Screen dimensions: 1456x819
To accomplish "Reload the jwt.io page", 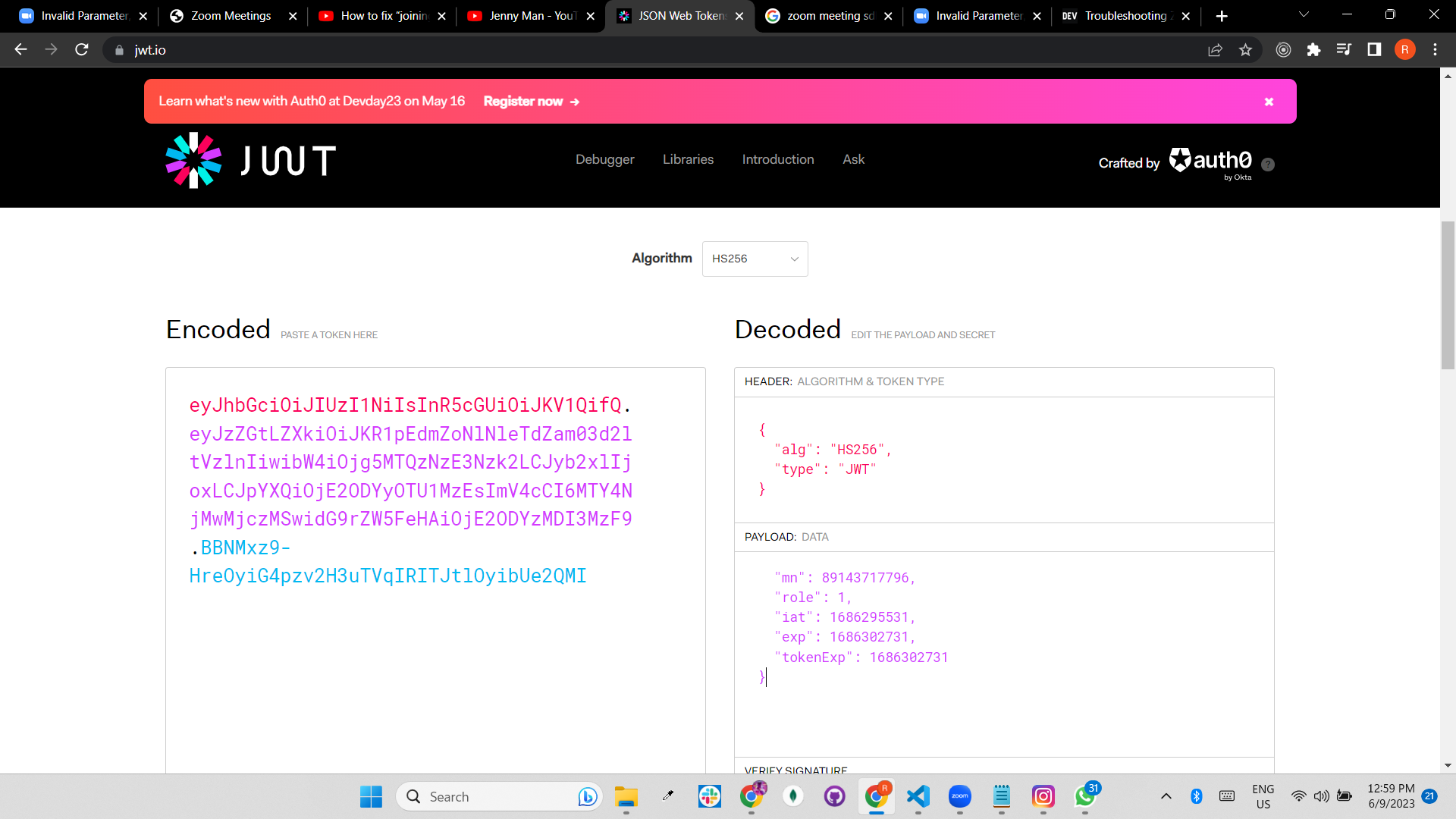I will coord(82,50).
